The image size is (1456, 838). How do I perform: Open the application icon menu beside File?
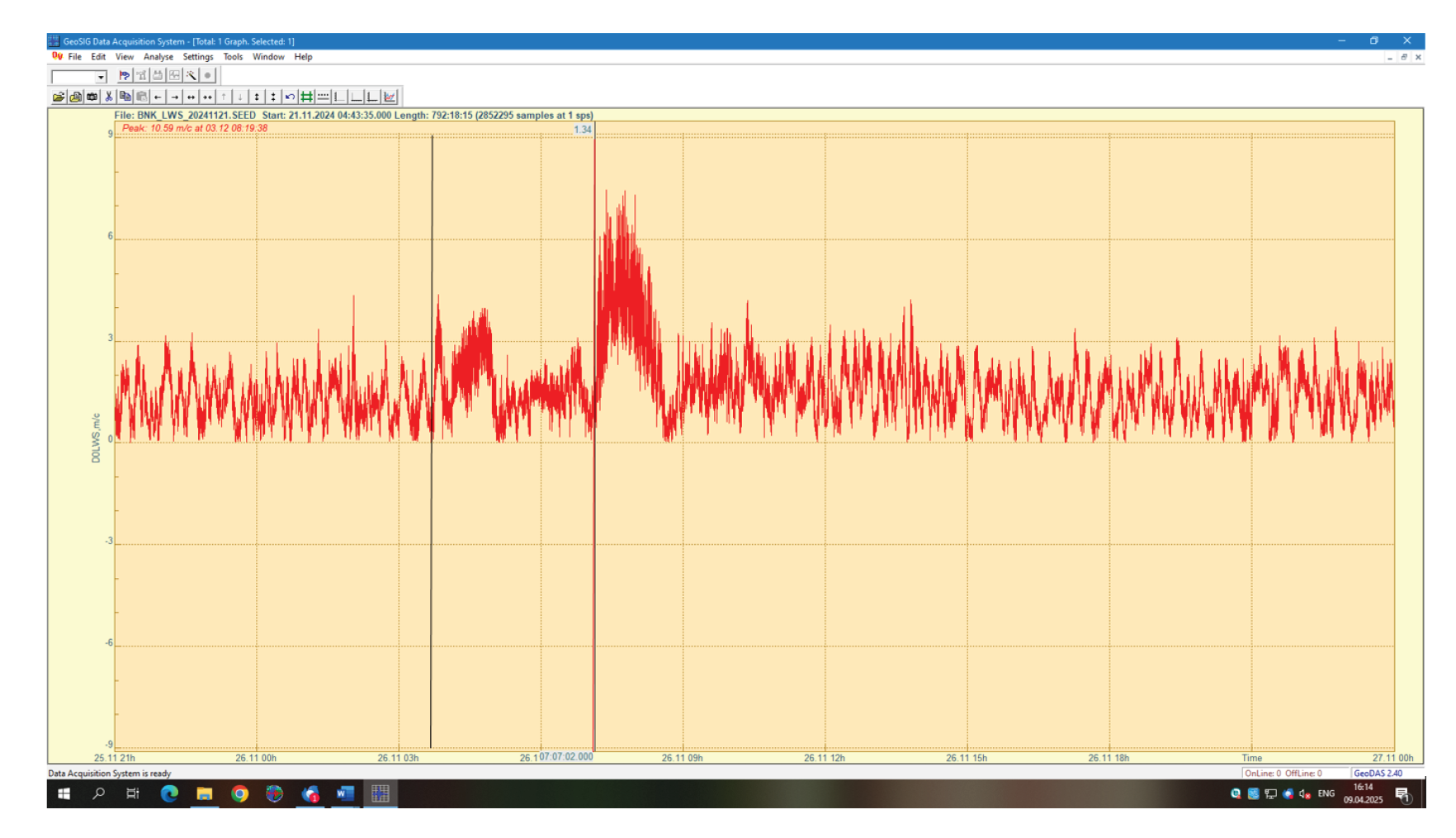pyautogui.click(x=57, y=57)
